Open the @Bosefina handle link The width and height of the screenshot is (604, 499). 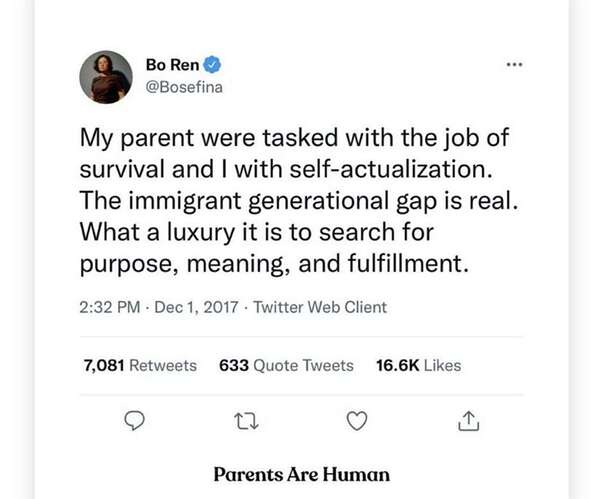coord(184,87)
